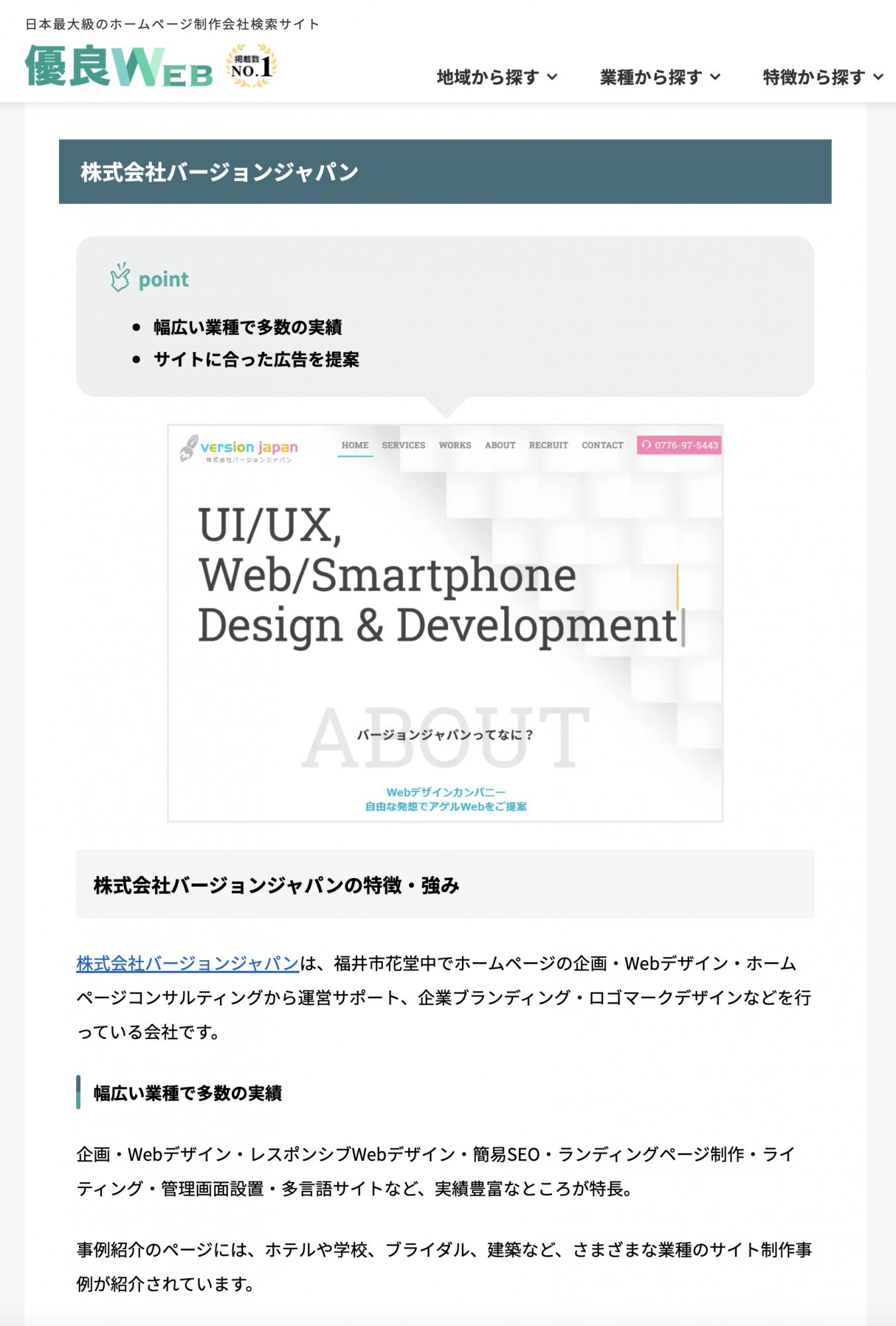
Task: Expand the chevron beside 地域から探す
Action: [552, 78]
